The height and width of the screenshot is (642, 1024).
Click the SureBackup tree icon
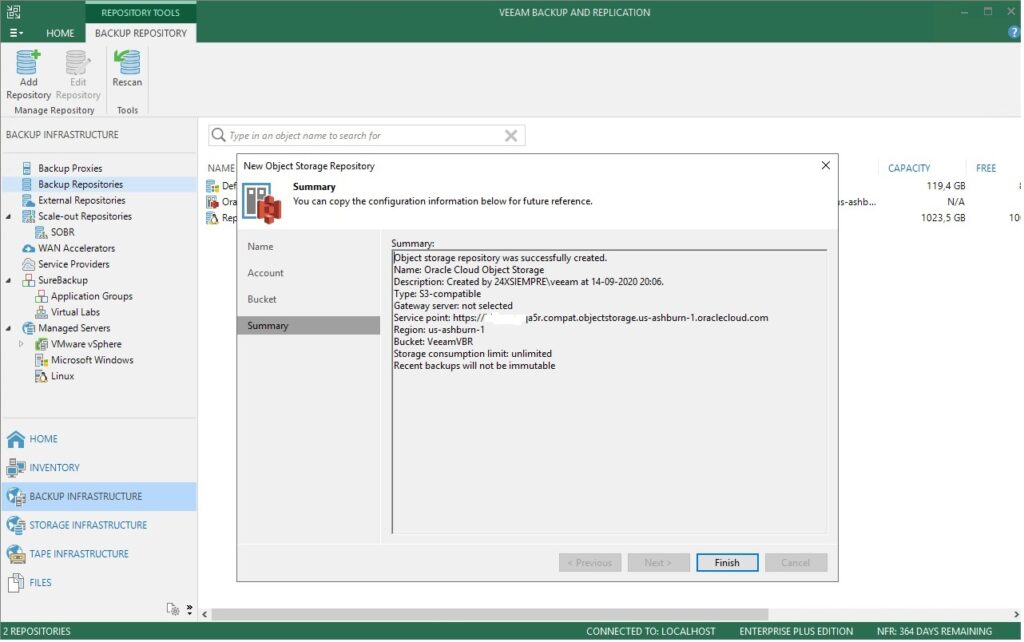click(28, 280)
